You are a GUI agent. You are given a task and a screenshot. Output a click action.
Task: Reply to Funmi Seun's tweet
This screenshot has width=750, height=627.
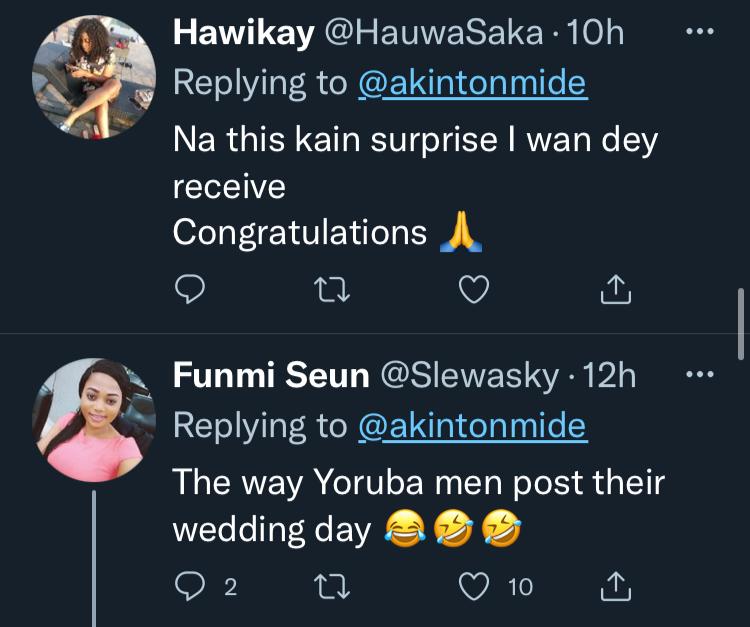click(x=190, y=586)
